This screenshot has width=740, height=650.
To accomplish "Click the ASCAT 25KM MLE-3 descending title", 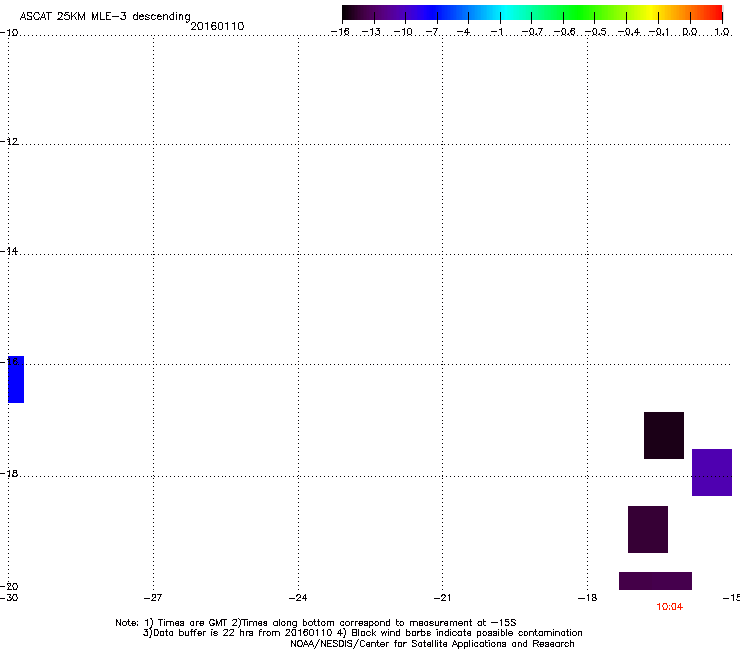I will click(105, 17).
